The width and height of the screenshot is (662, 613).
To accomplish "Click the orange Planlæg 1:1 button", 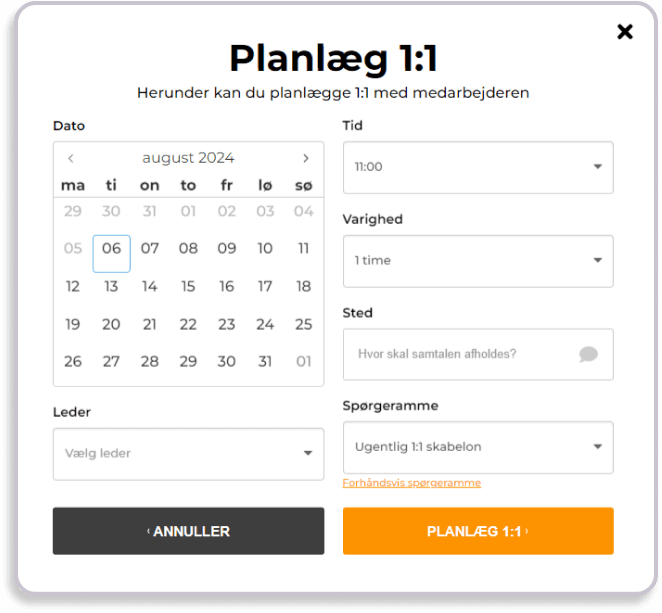I will point(478,531).
